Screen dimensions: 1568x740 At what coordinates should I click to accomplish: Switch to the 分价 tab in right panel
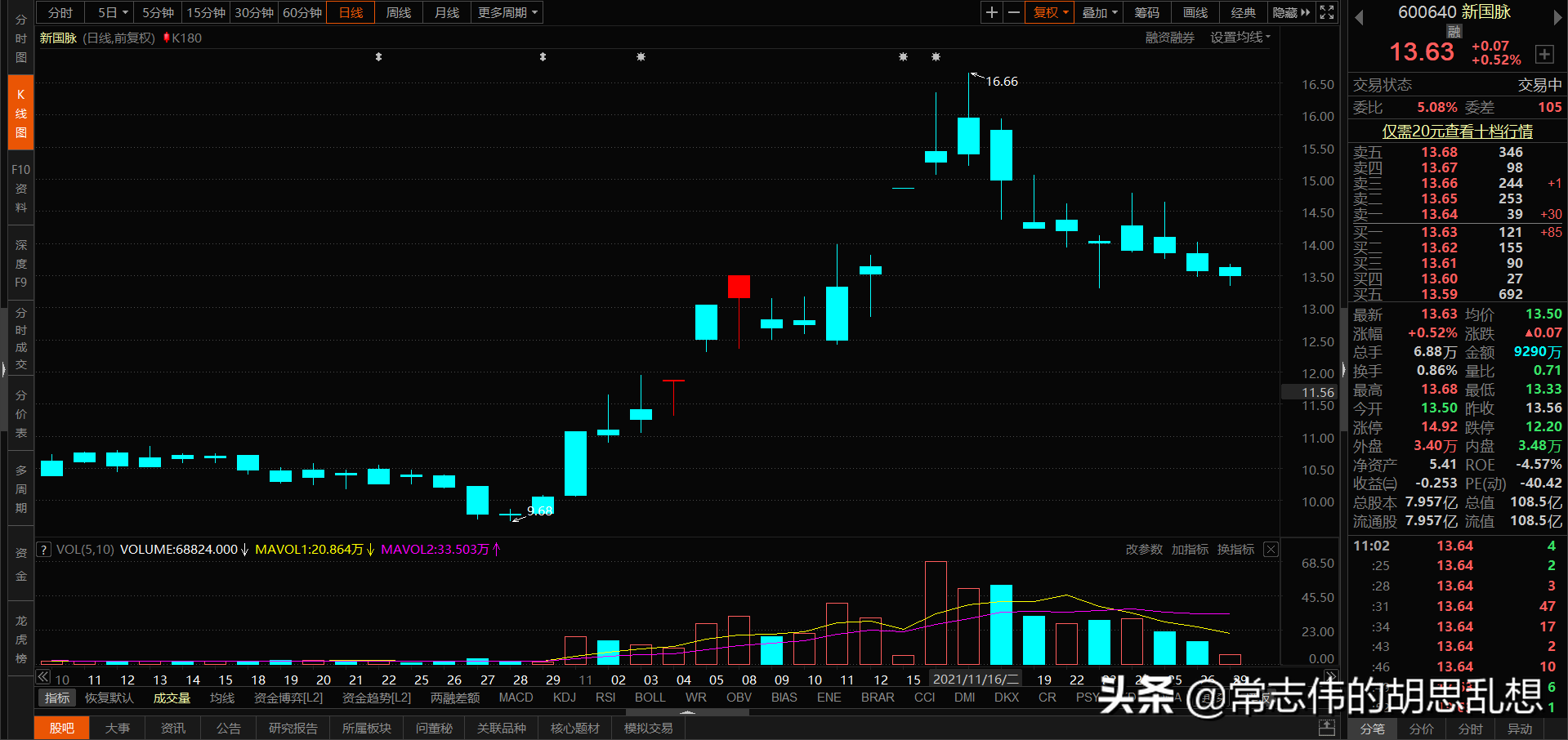pos(1421,729)
